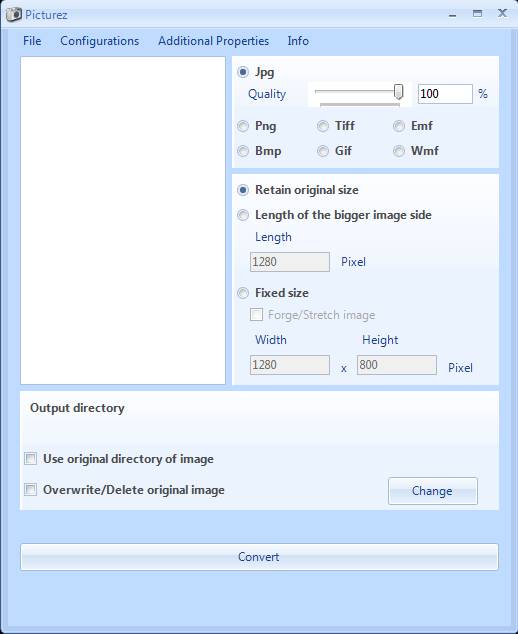Screen dimensions: 518x634
Task: Click the 'Quality' label text
Action: pyautogui.click(x=267, y=94)
